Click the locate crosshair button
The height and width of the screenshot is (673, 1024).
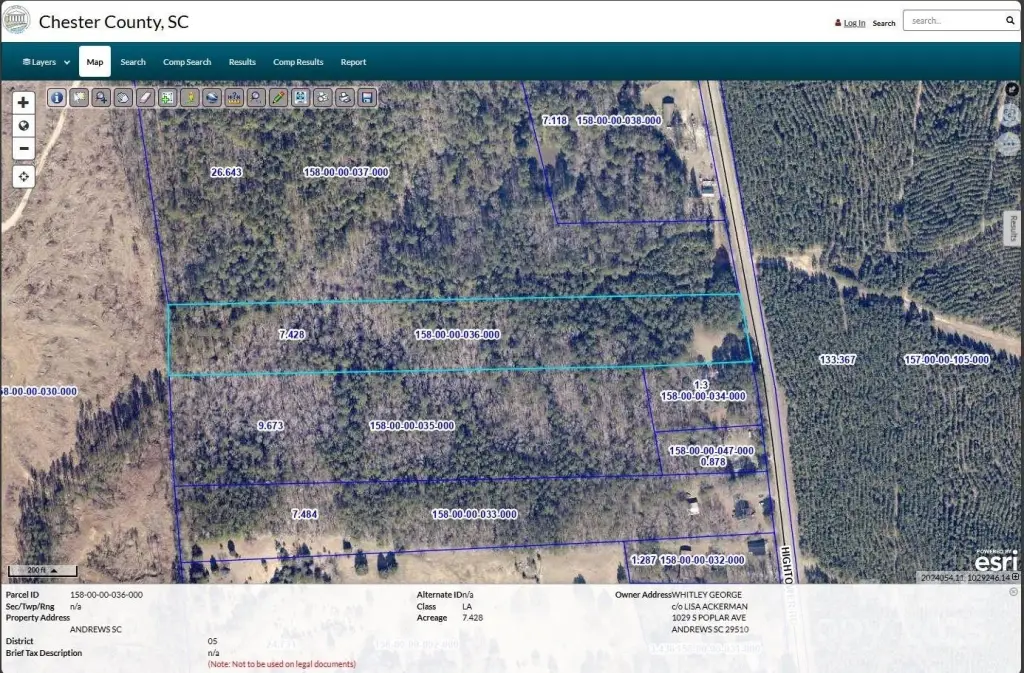click(23, 176)
